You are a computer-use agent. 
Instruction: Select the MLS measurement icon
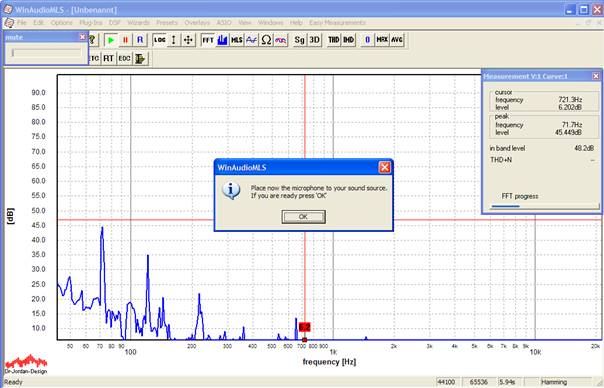click(237, 40)
